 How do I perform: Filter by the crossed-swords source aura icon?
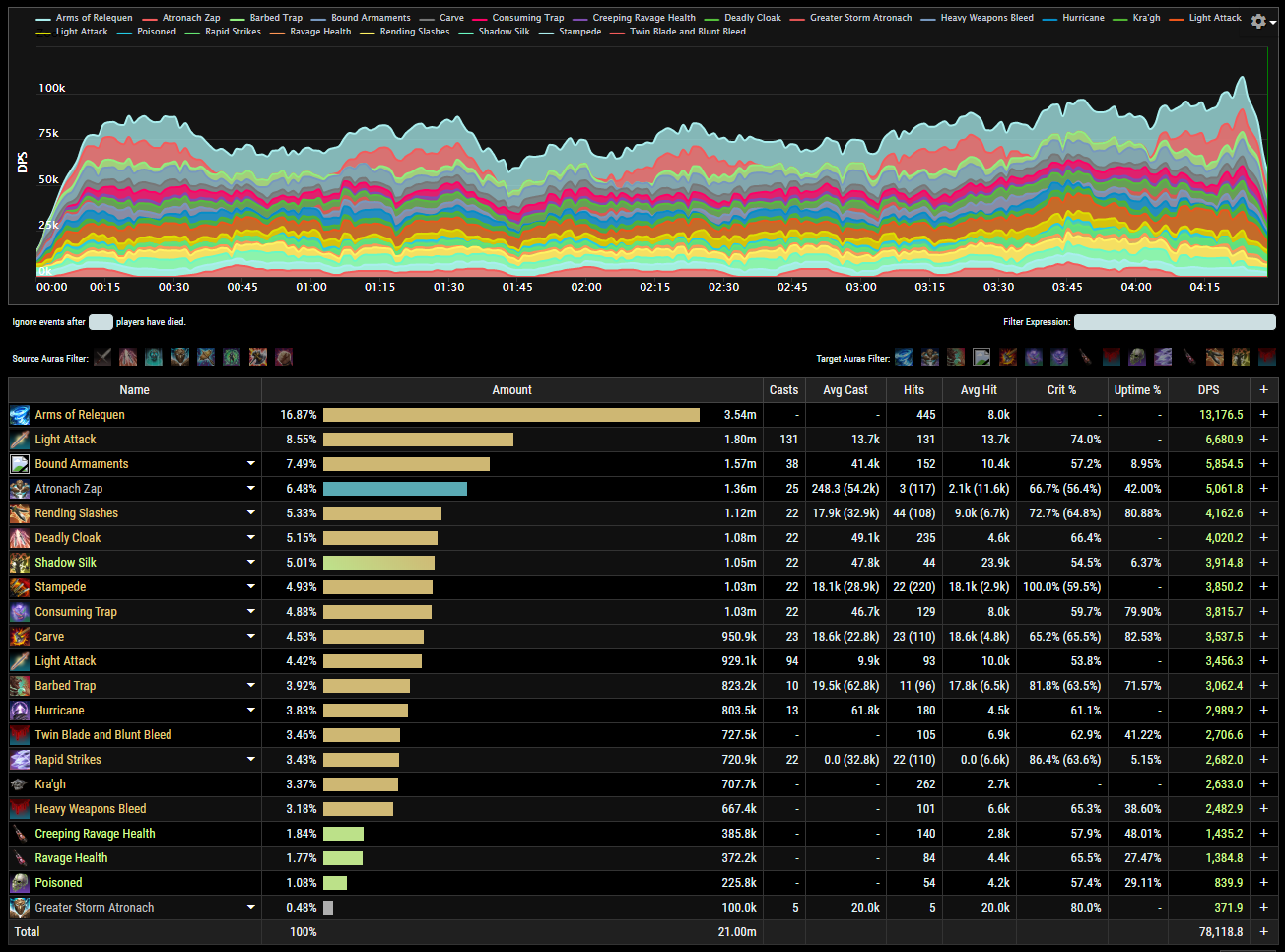(x=102, y=357)
